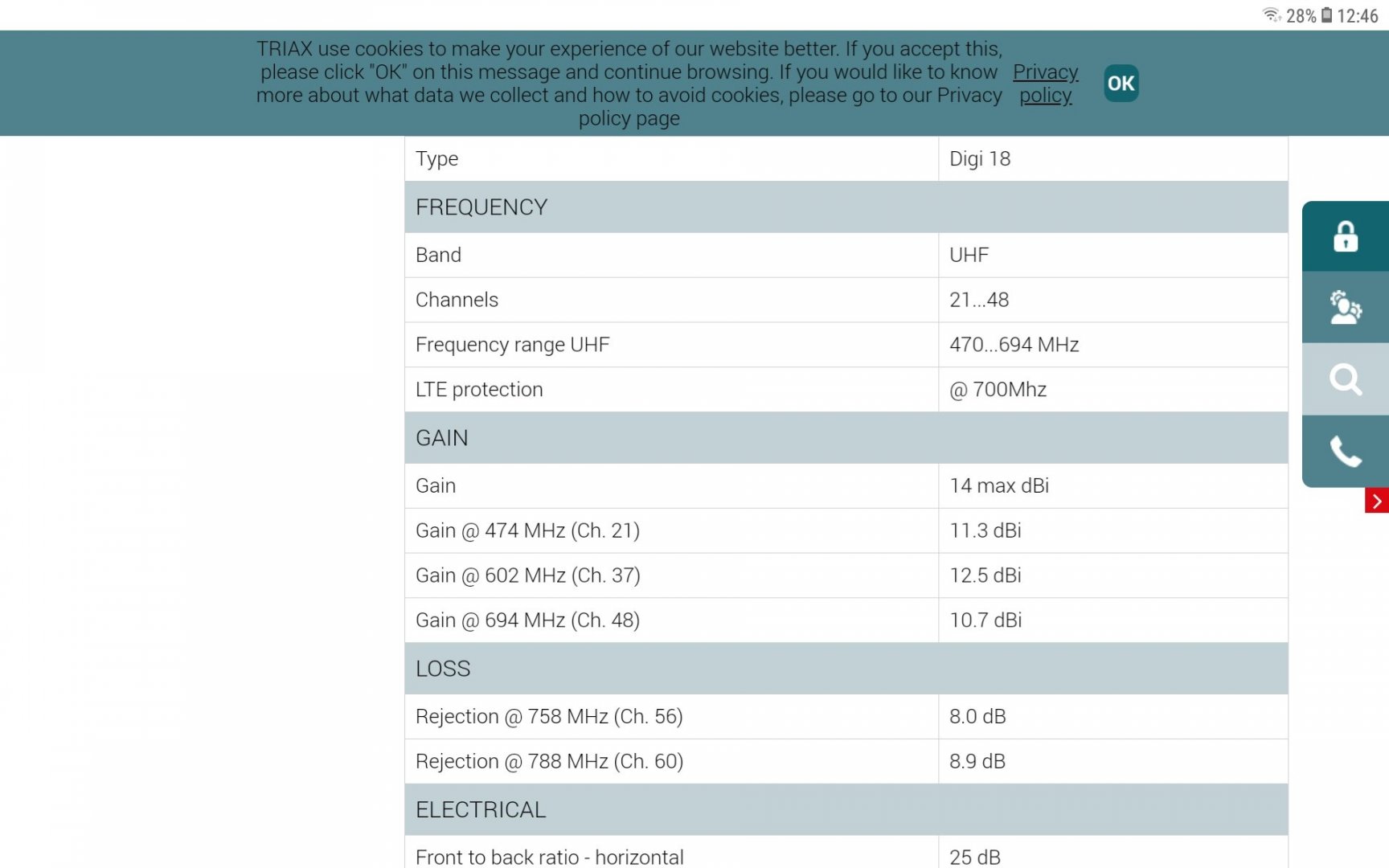Tap the battery indicator icon

tap(1326, 14)
